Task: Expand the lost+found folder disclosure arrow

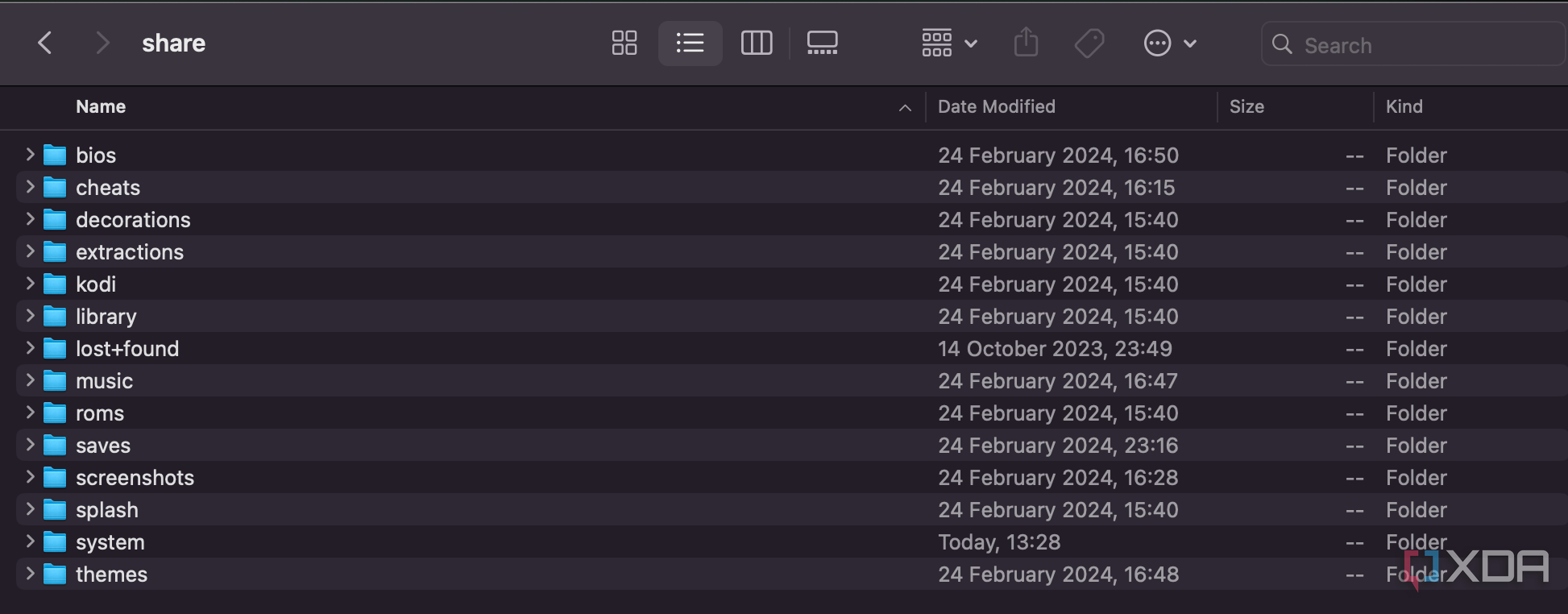Action: tap(30, 347)
